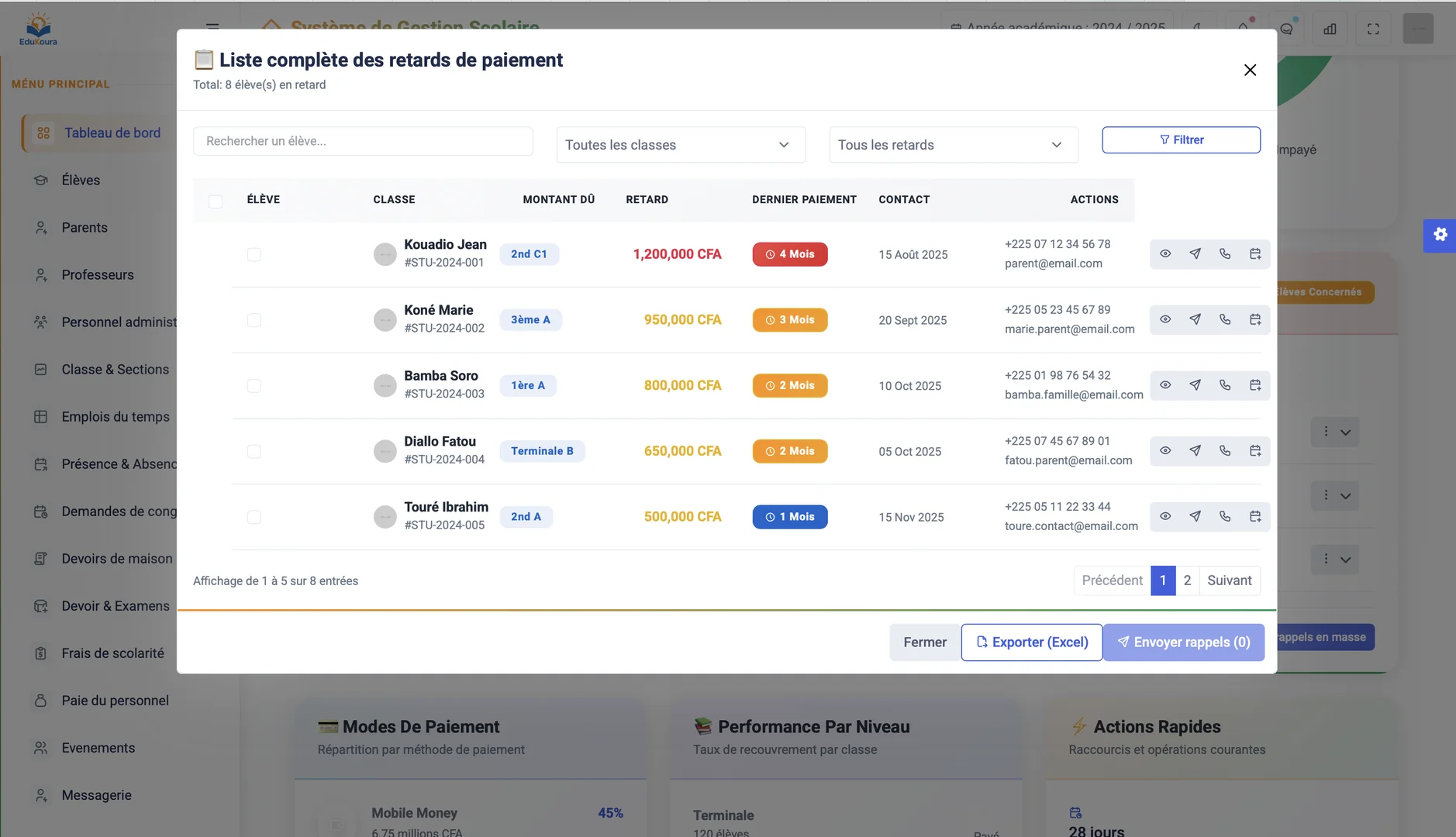Screen dimensions: 1456x837
Task: Call Bamba Soro's parent using phone icon
Action: [1225, 385]
